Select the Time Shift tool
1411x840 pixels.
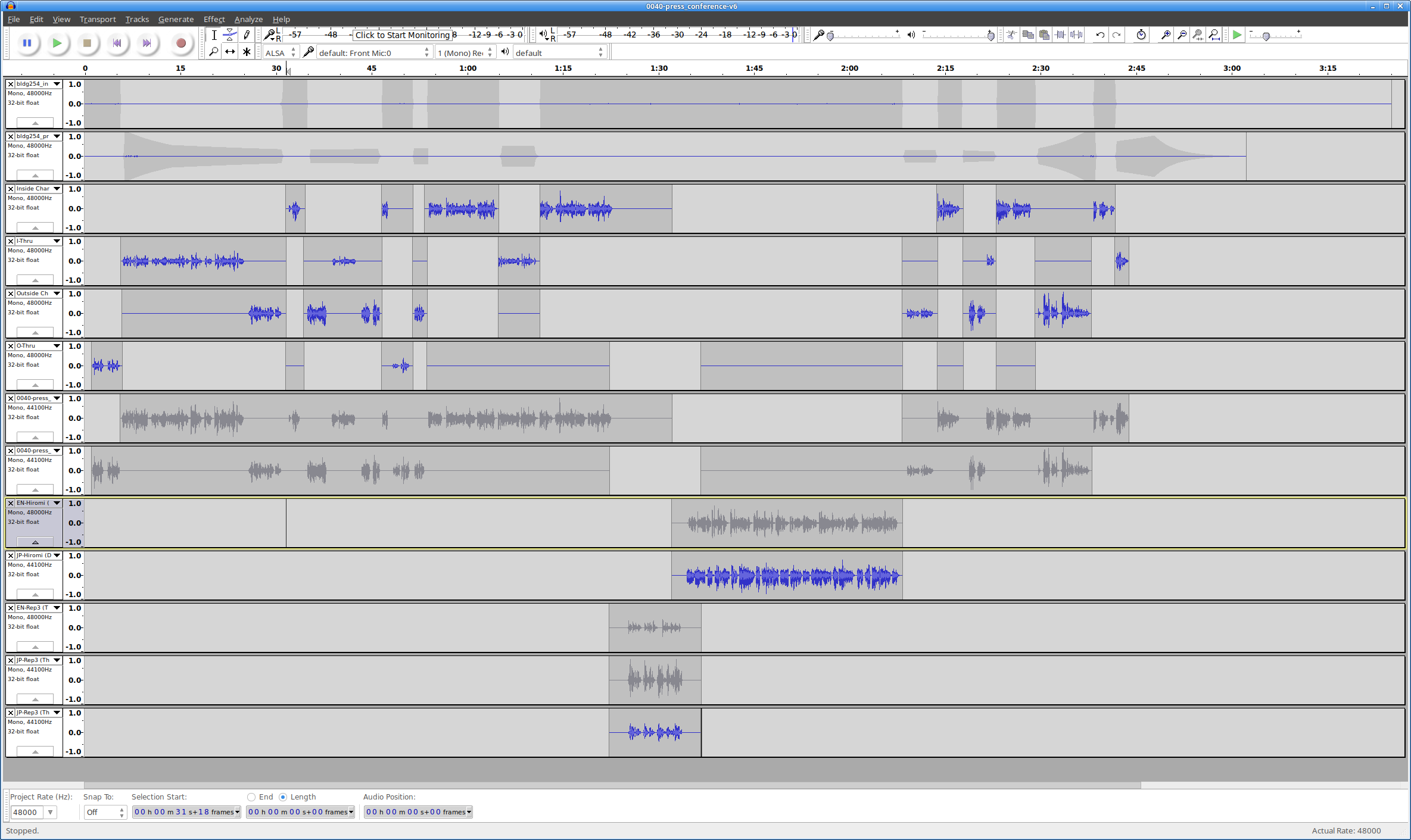point(230,52)
